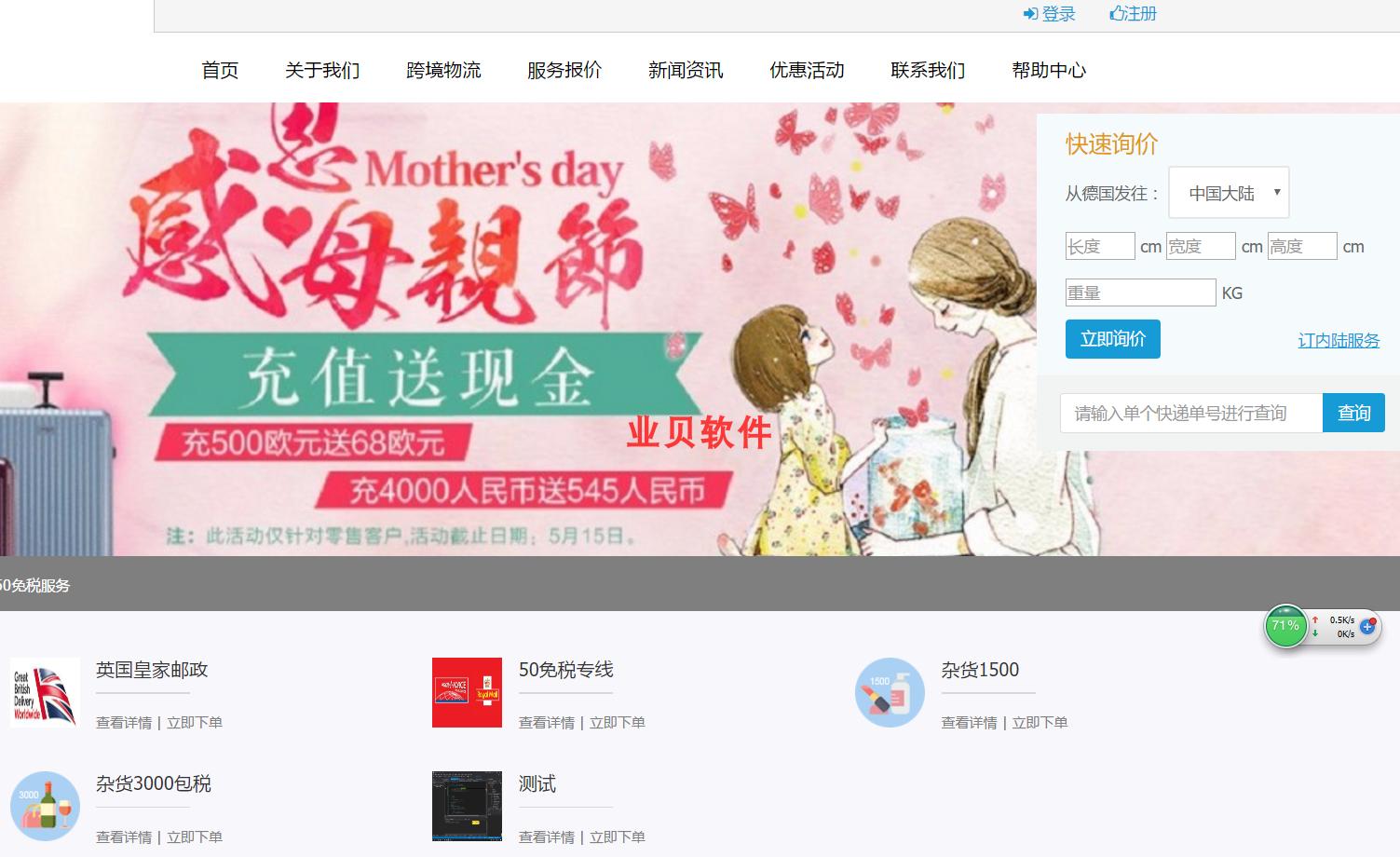The height and width of the screenshot is (857, 1400).
Task: Focus the 重量 weight input field
Action: tap(1141, 292)
